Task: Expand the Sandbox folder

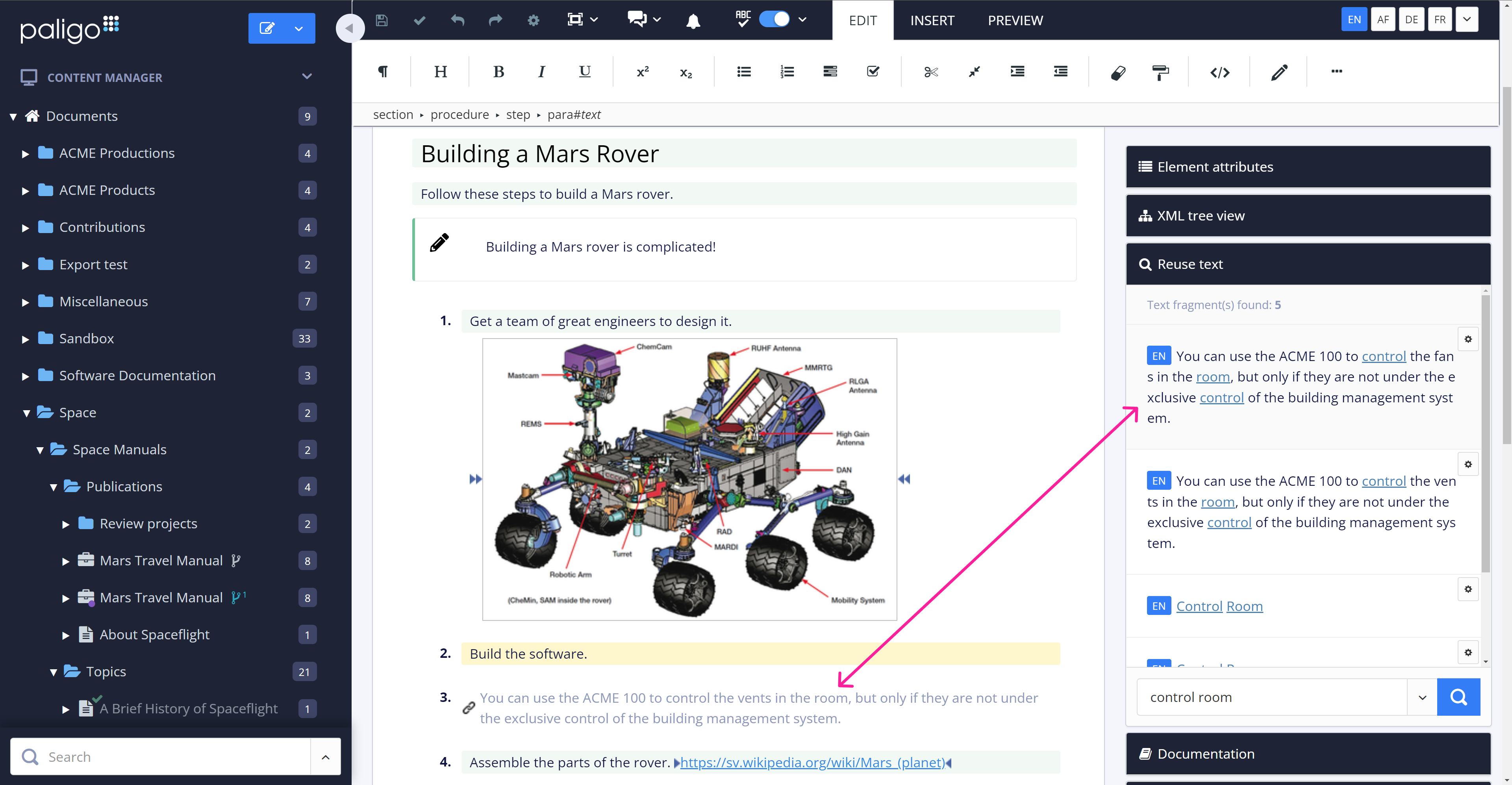Action: [x=25, y=339]
